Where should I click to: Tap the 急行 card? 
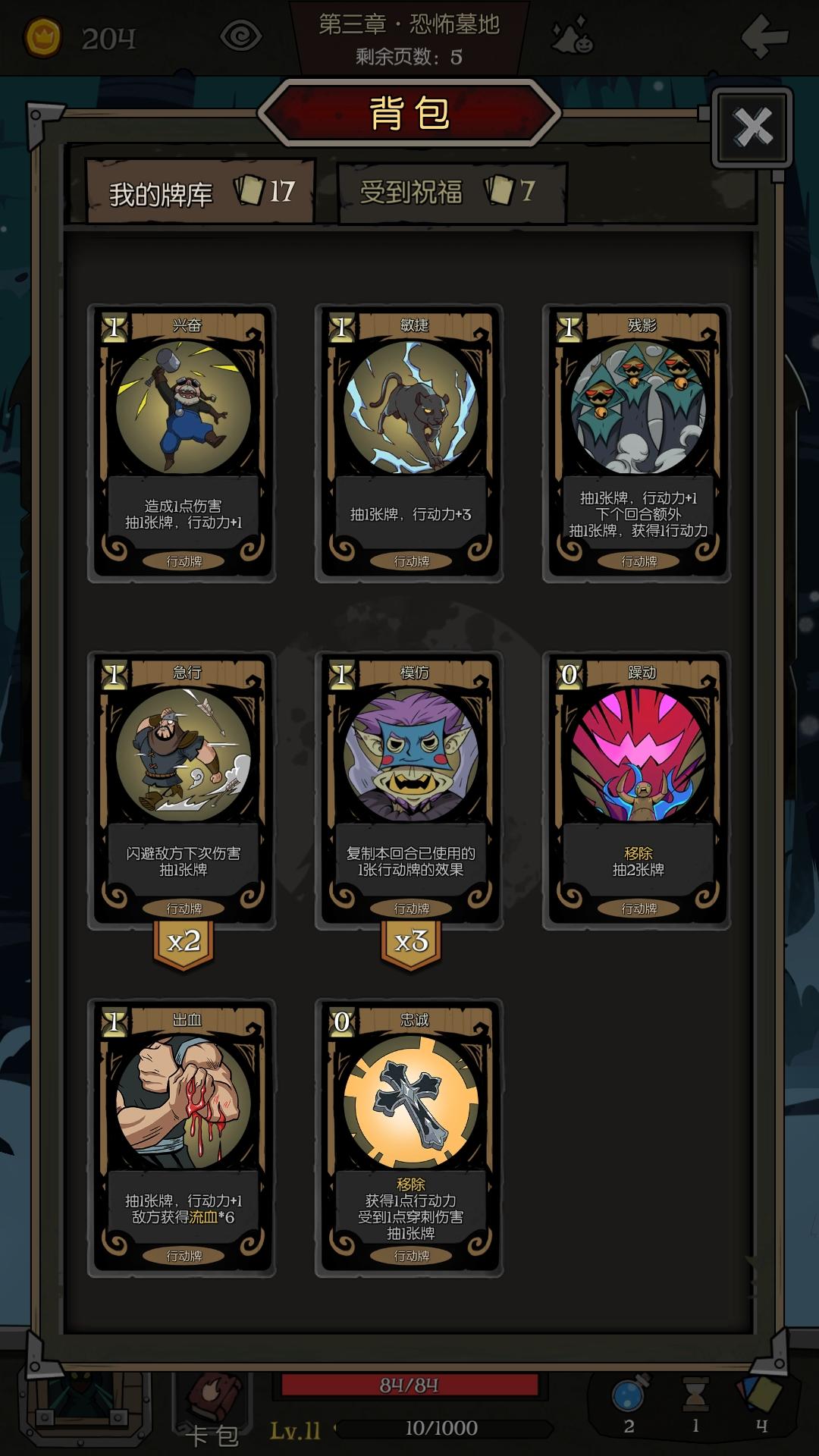(182, 791)
